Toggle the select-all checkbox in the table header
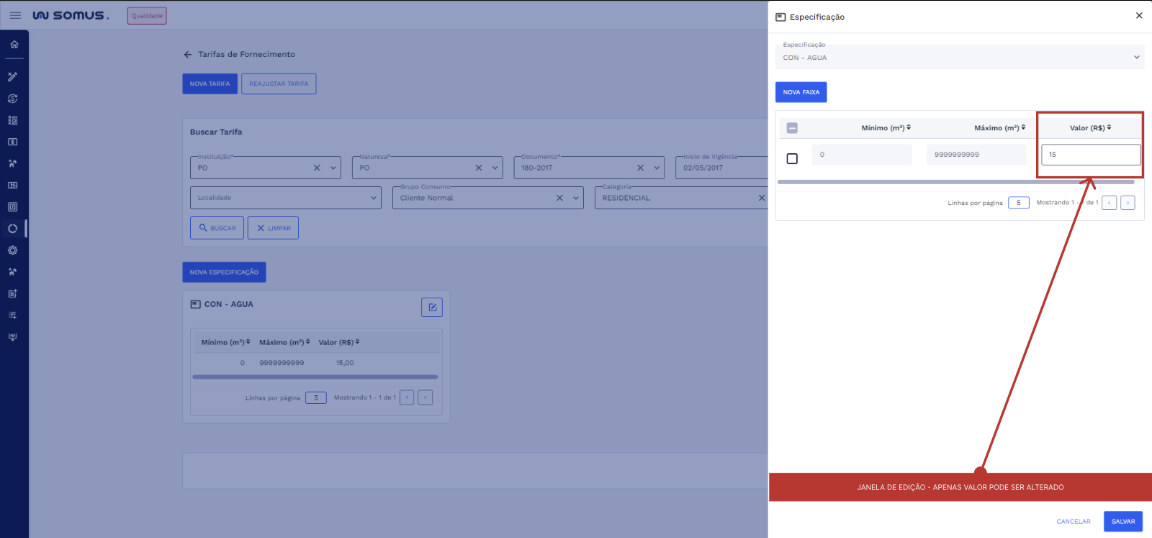1152x538 pixels. click(x=792, y=128)
